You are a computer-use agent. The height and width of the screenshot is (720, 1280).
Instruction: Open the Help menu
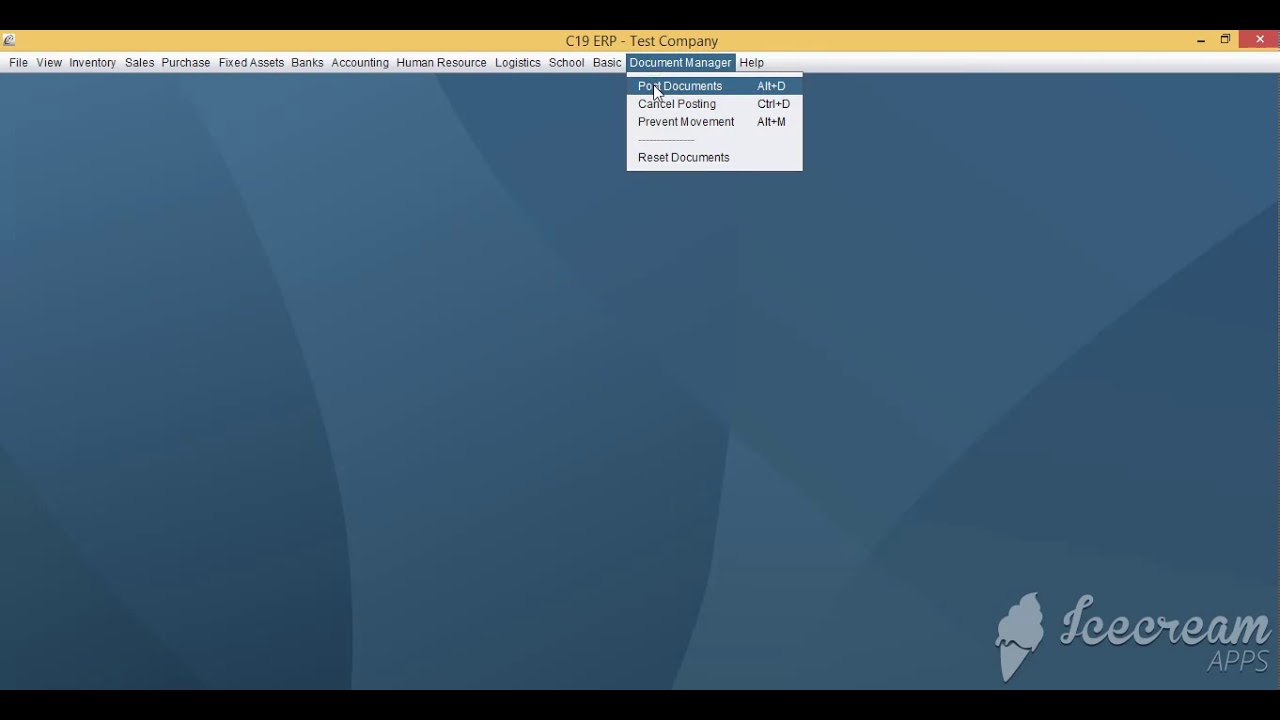pos(751,63)
